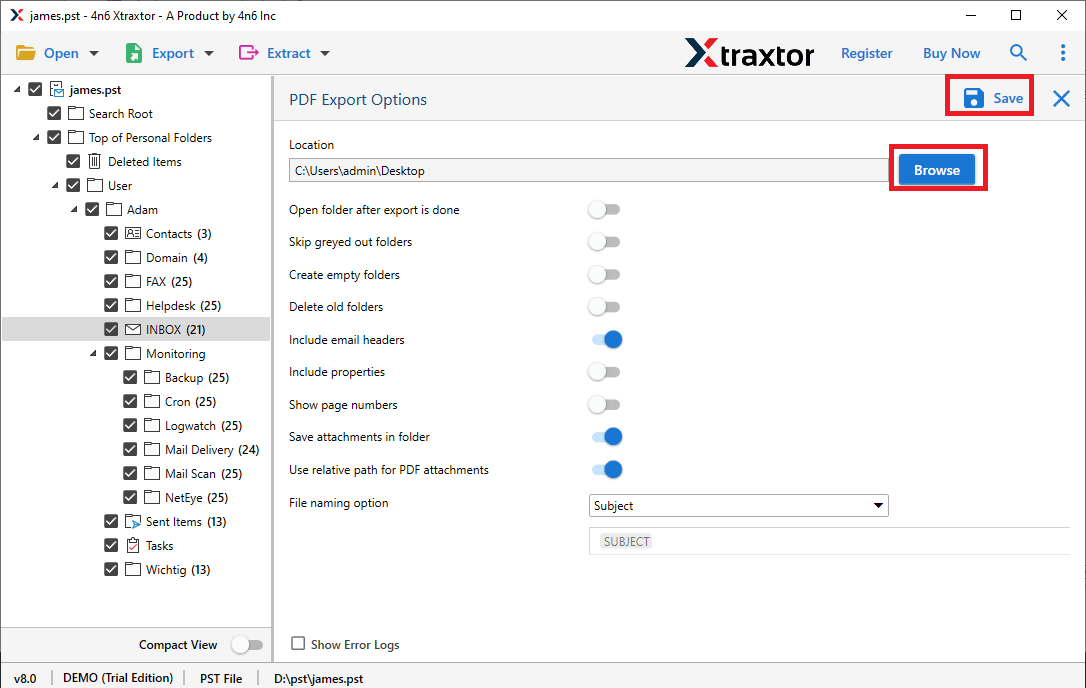Click the Sent Items folder icon
The image size is (1086, 688).
pyautogui.click(x=131, y=521)
